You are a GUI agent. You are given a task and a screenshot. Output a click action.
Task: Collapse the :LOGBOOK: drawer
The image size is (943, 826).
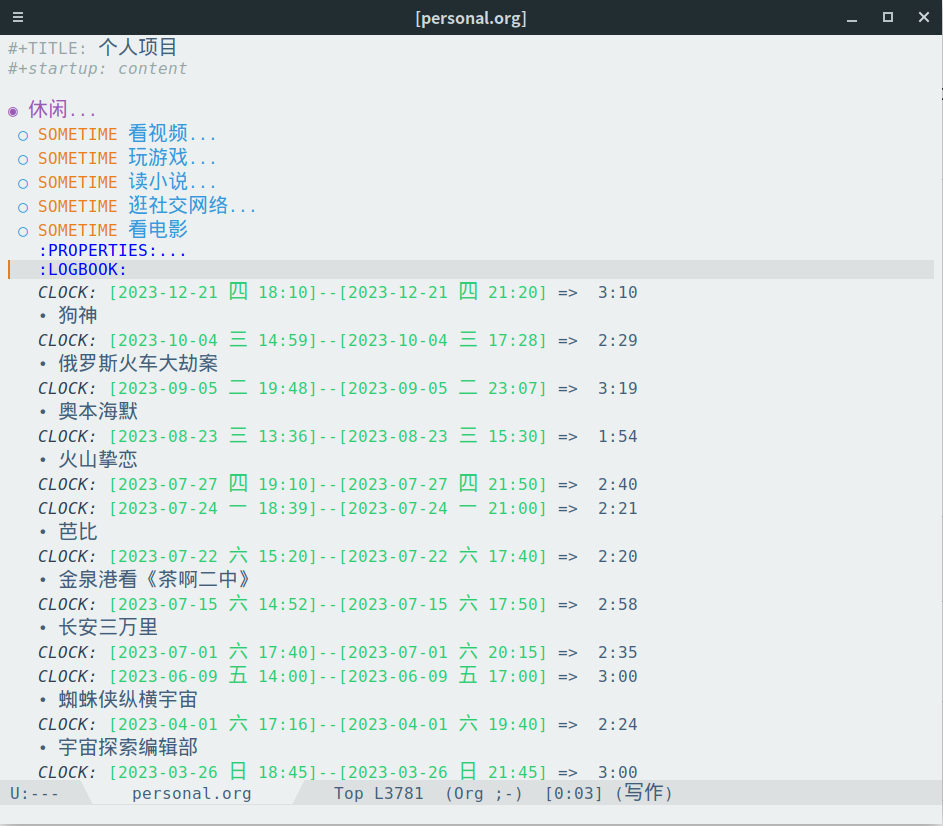pyautogui.click(x=82, y=270)
